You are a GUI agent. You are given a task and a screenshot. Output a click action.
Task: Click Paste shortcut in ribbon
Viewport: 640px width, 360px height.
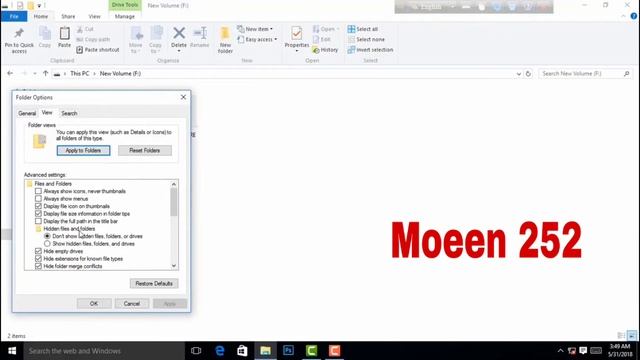[98, 50]
